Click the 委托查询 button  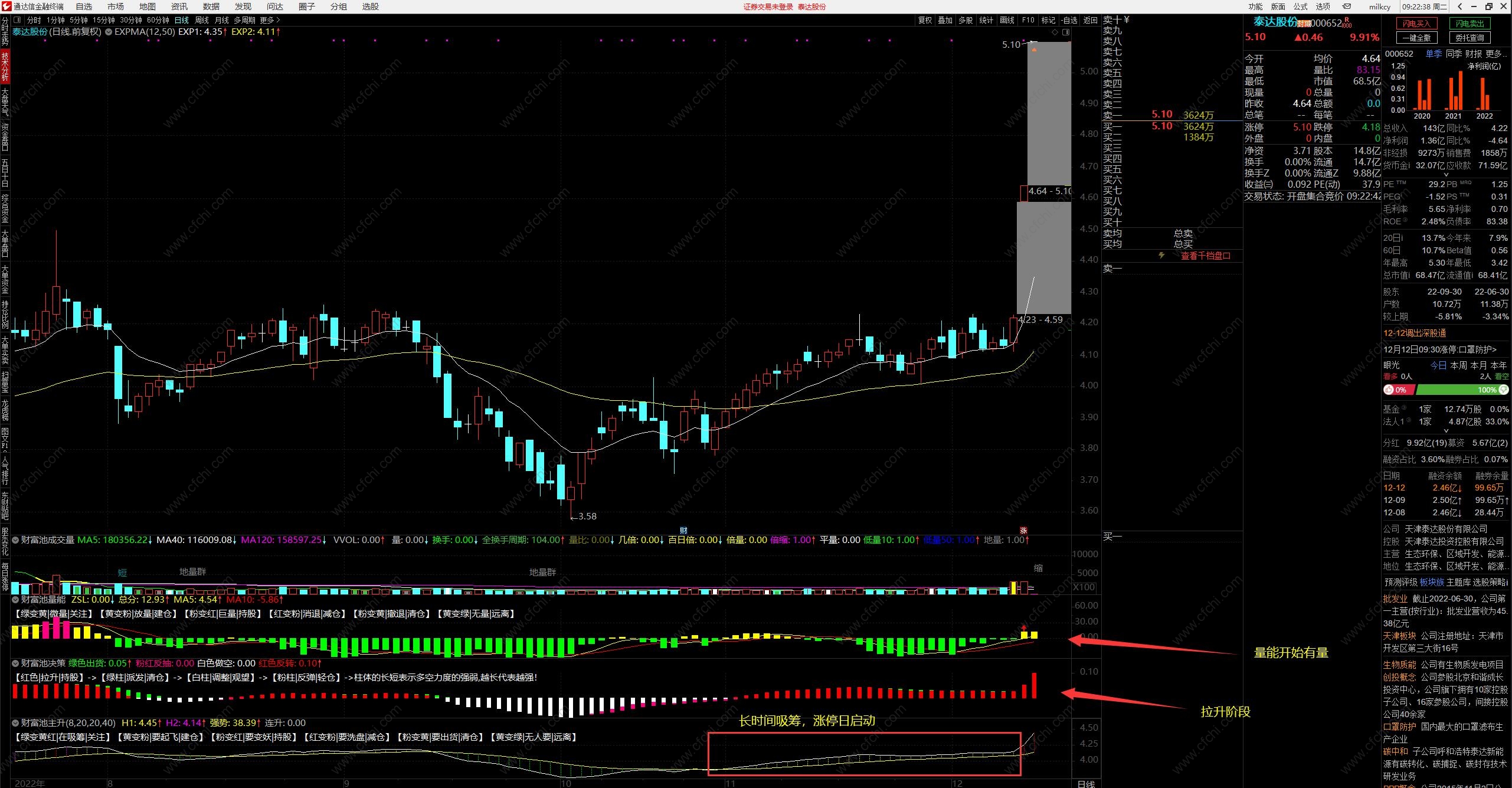point(1469,38)
